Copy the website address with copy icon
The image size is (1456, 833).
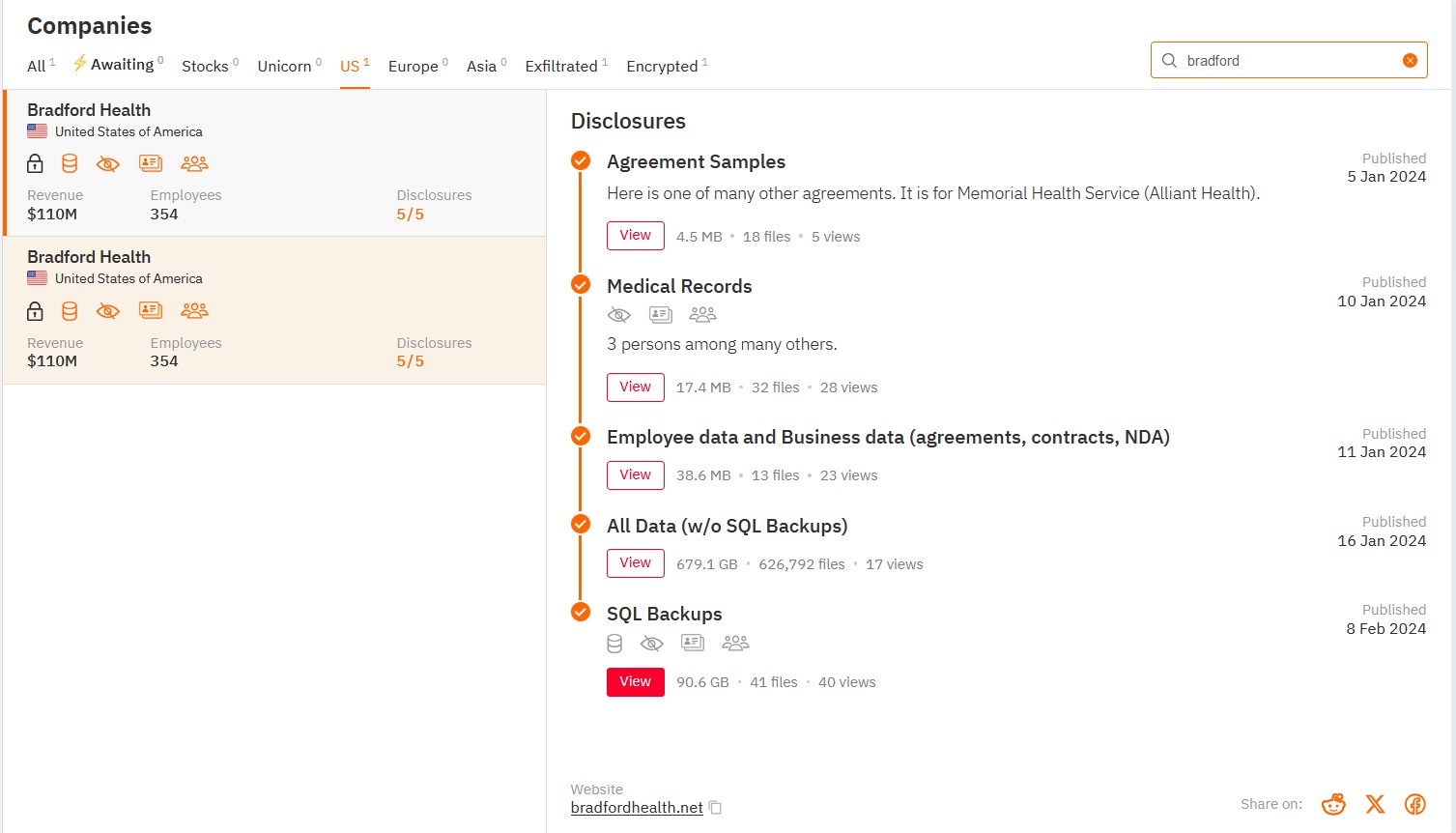point(715,808)
